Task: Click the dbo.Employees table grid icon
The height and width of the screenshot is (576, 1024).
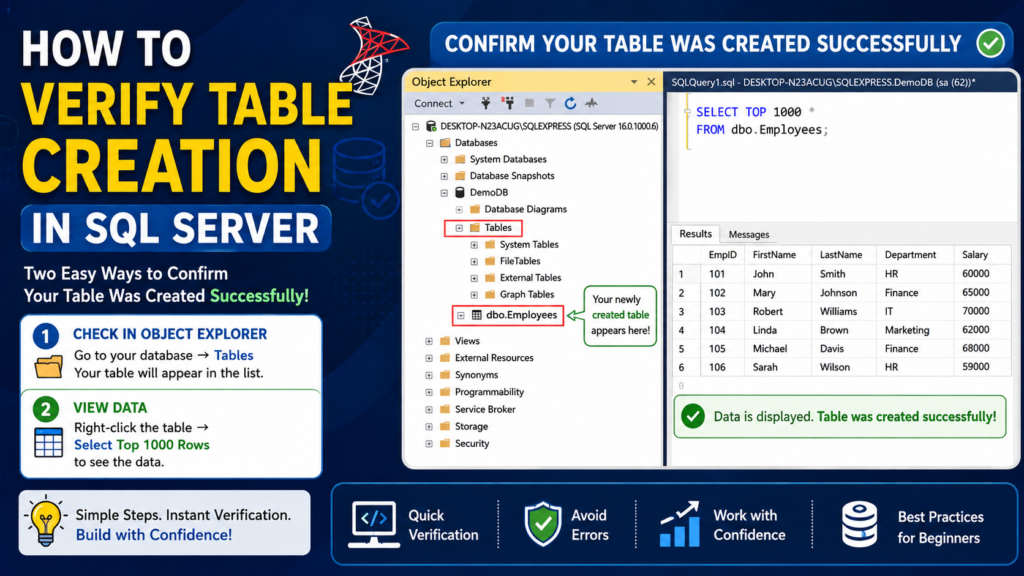Action: 477,315
